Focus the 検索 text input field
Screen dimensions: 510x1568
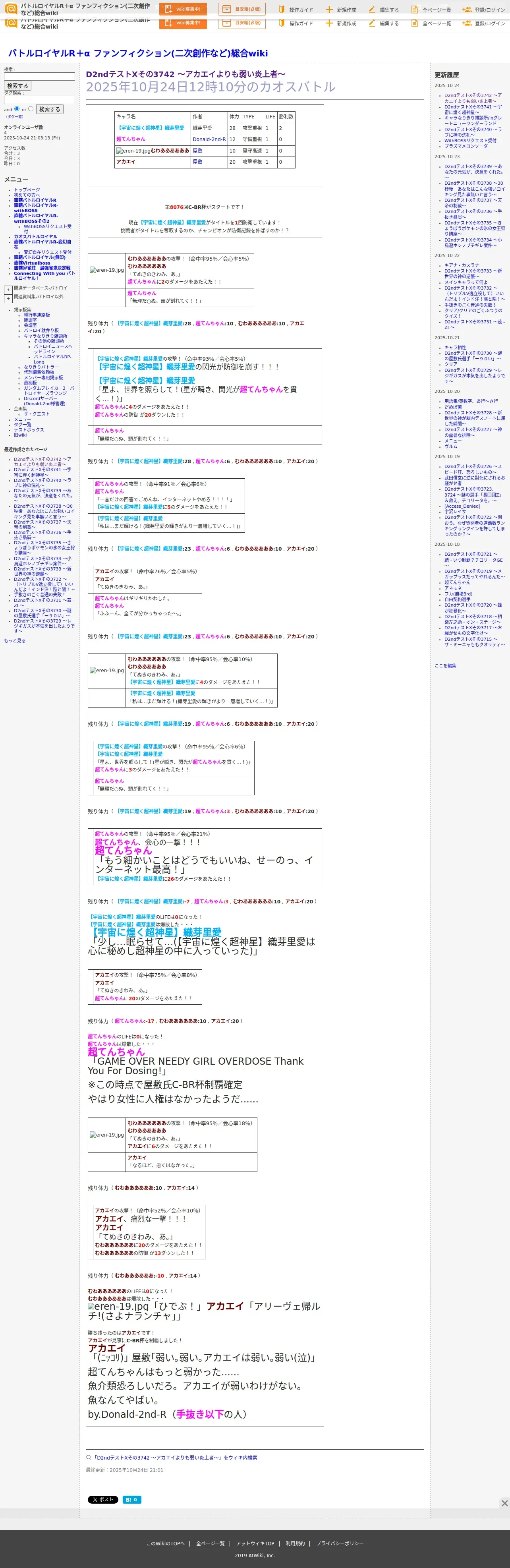point(40,77)
